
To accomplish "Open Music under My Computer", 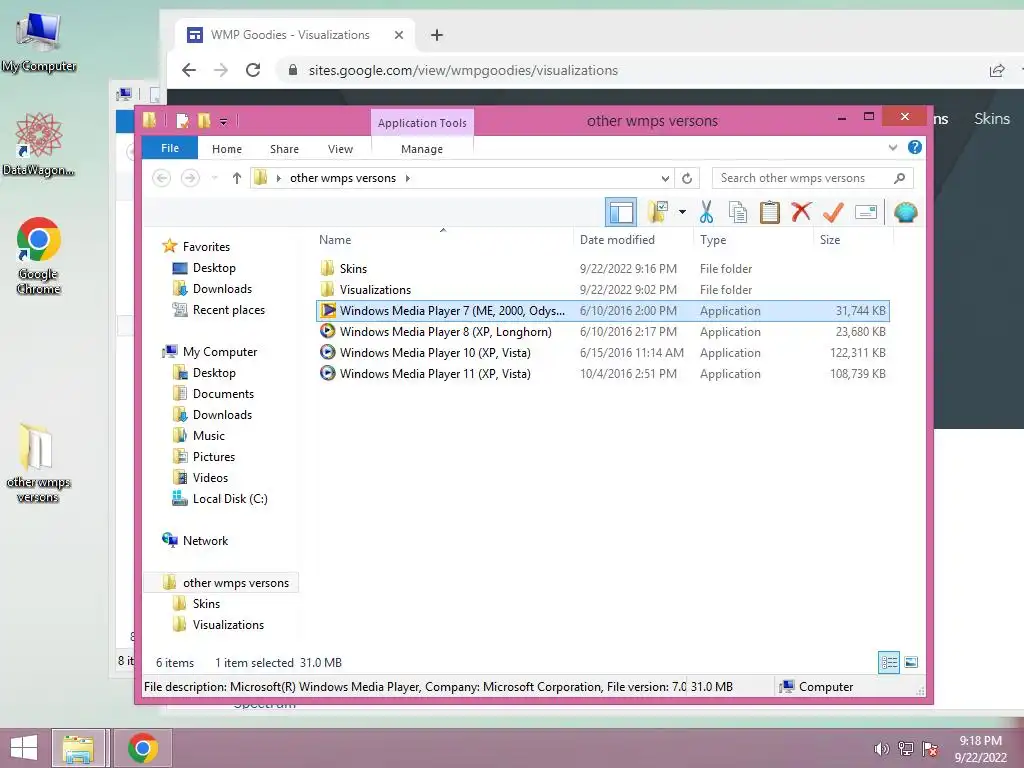I will click(x=208, y=436).
